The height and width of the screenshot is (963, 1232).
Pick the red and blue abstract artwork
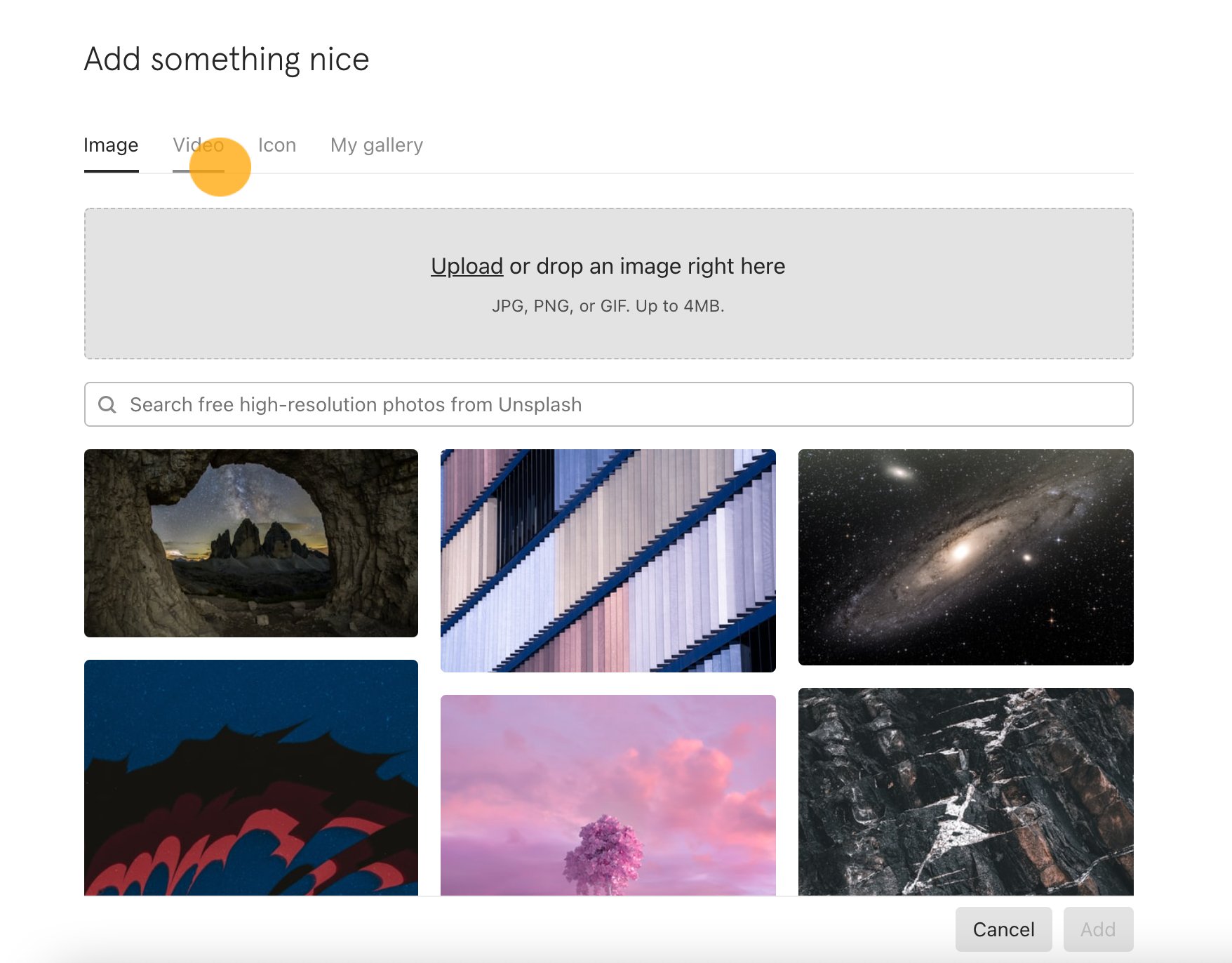251,778
